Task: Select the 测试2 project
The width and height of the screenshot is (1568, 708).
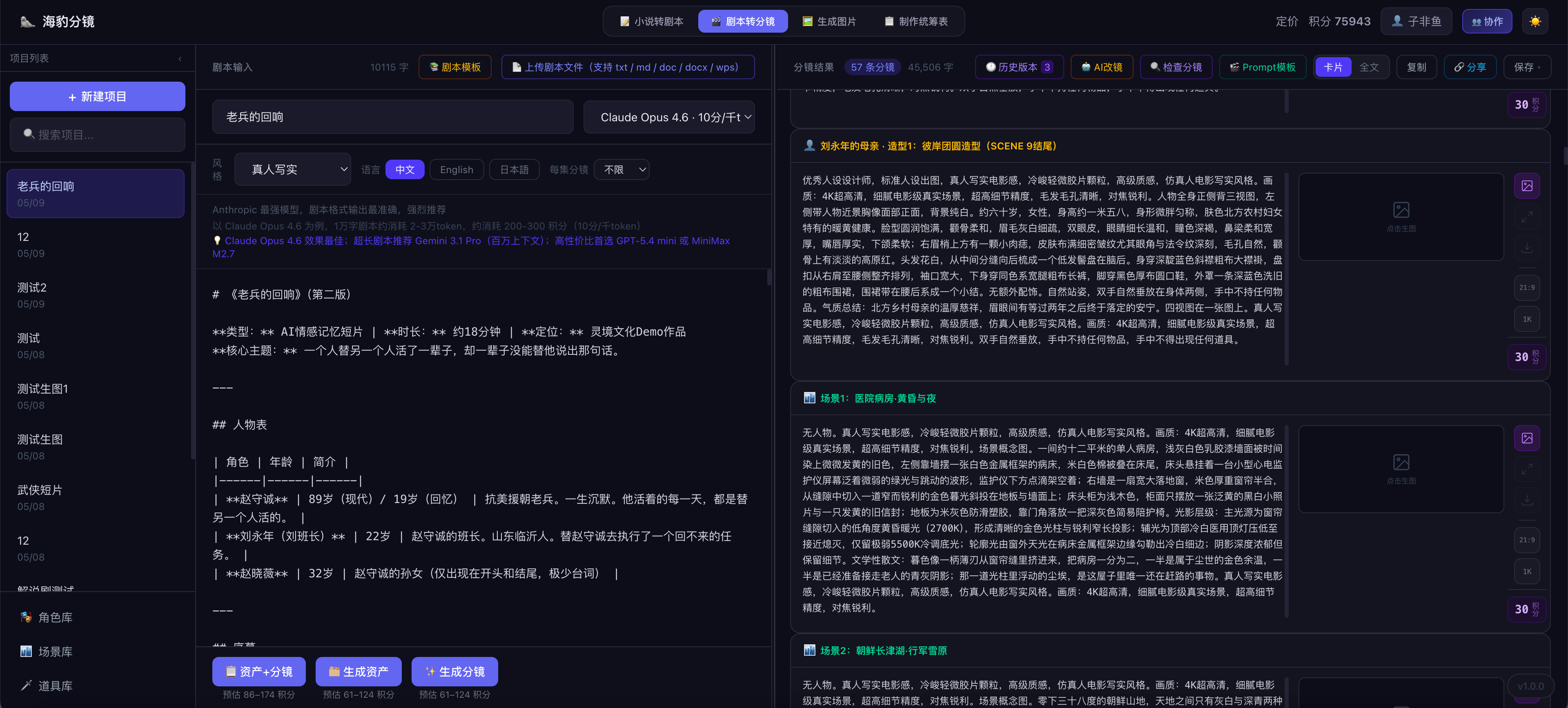Action: (x=96, y=295)
